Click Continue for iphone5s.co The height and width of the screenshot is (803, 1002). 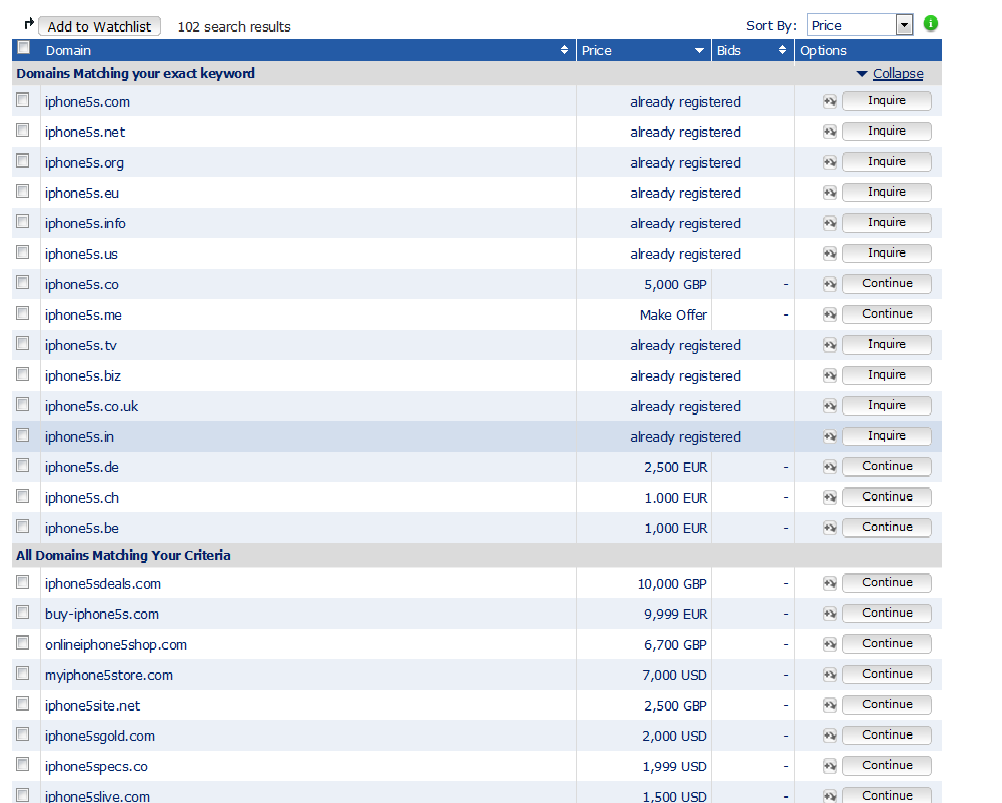point(886,284)
